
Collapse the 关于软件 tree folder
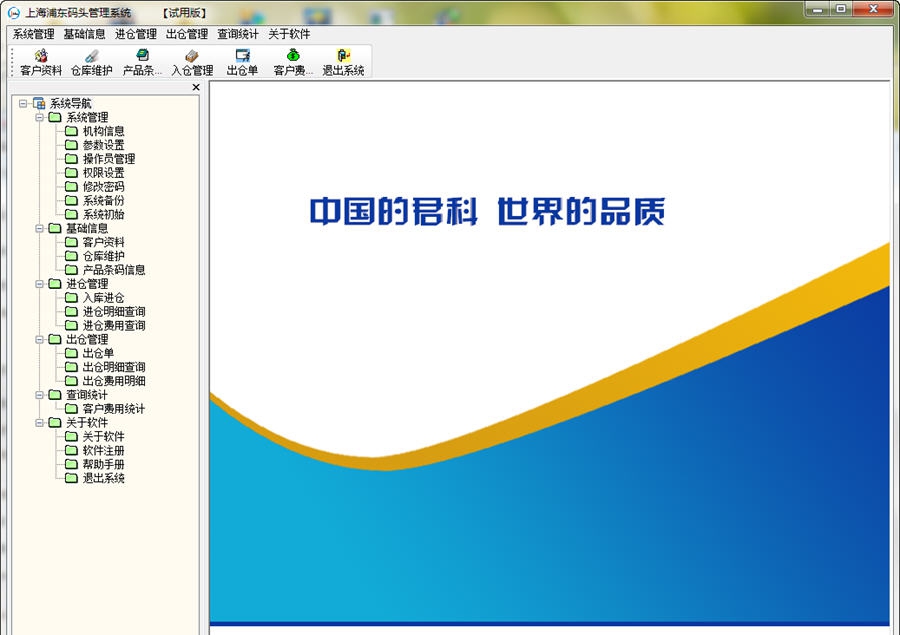click(x=40, y=423)
